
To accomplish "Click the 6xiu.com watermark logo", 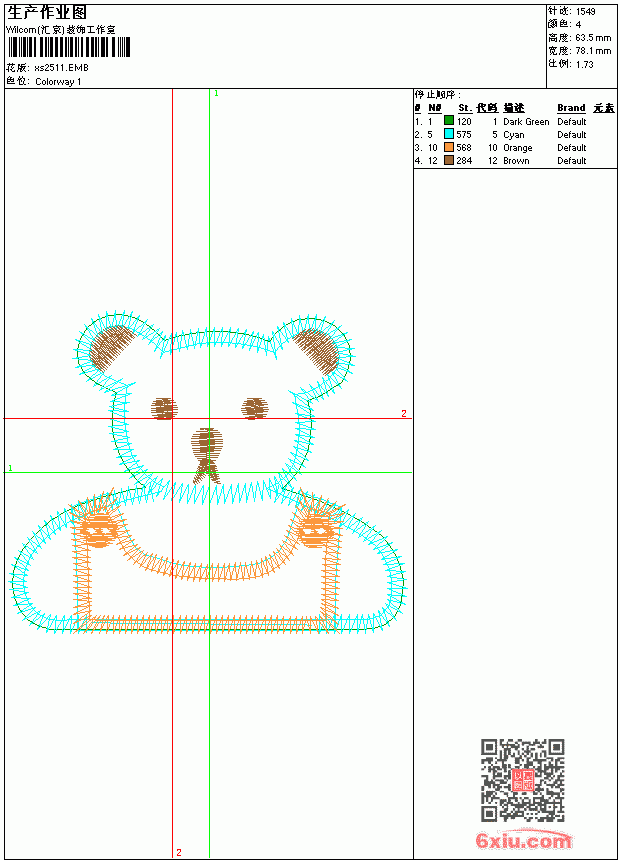I will pyautogui.click(x=524, y=840).
